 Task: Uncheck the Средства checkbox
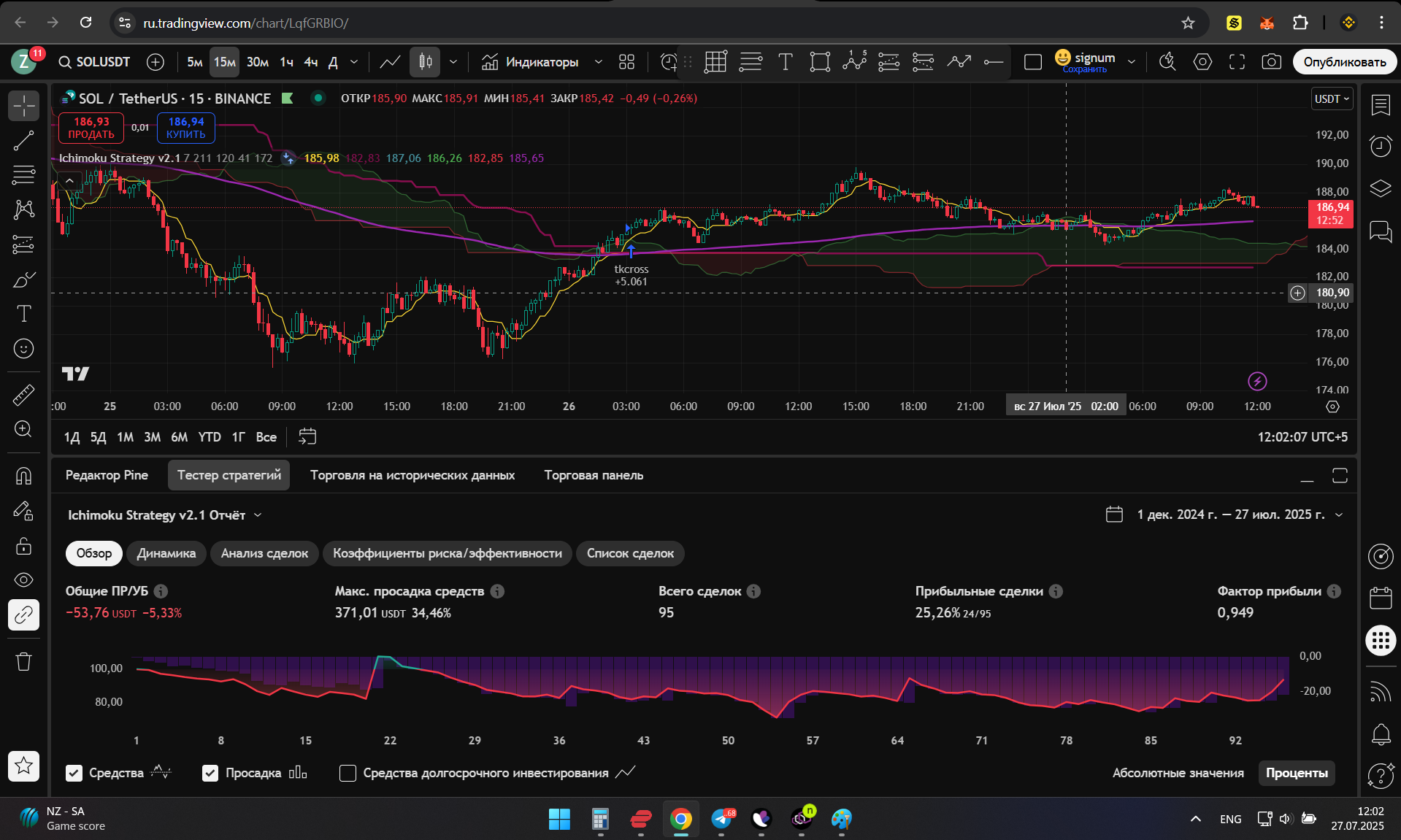coord(74,773)
